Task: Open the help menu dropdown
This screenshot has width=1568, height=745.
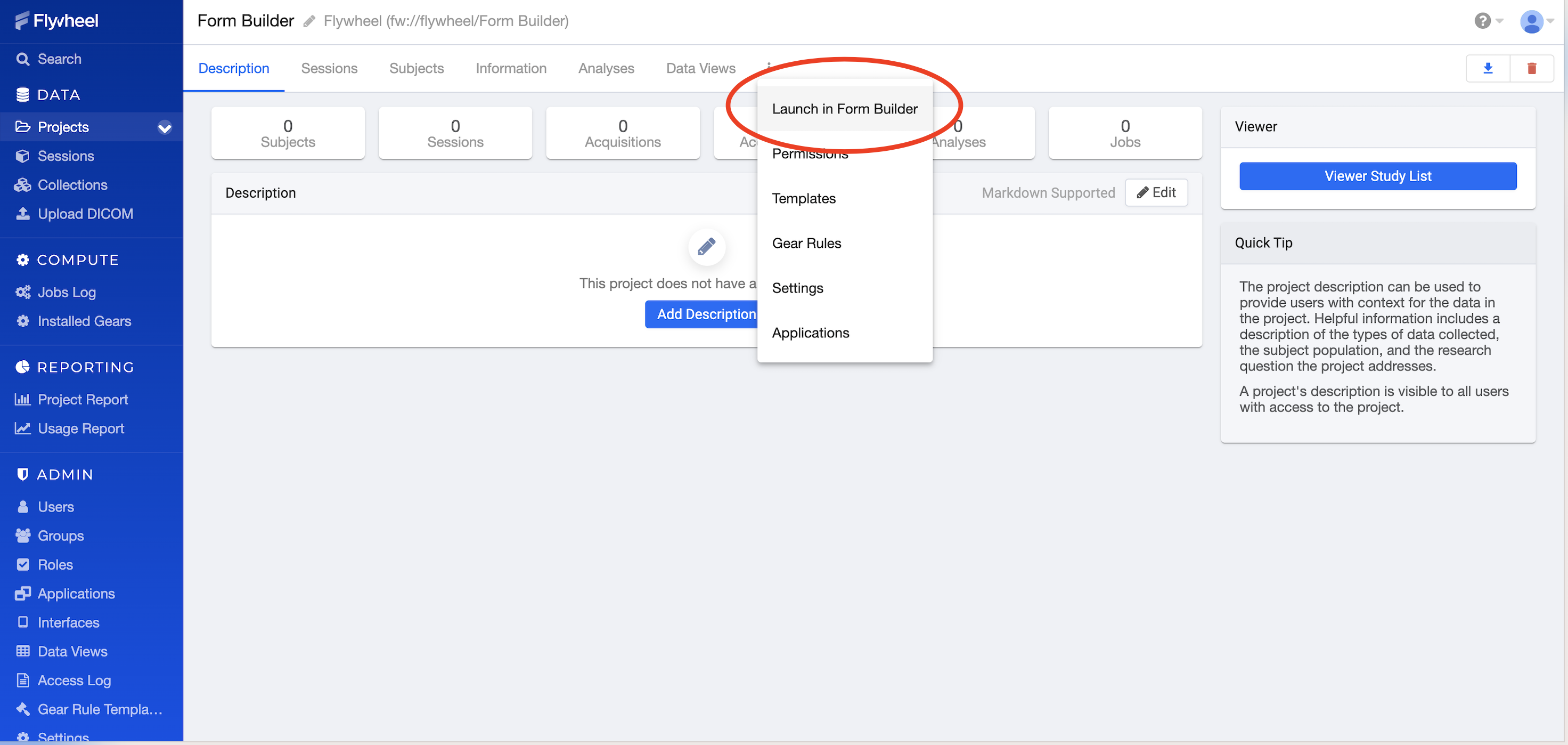Action: tap(1489, 21)
